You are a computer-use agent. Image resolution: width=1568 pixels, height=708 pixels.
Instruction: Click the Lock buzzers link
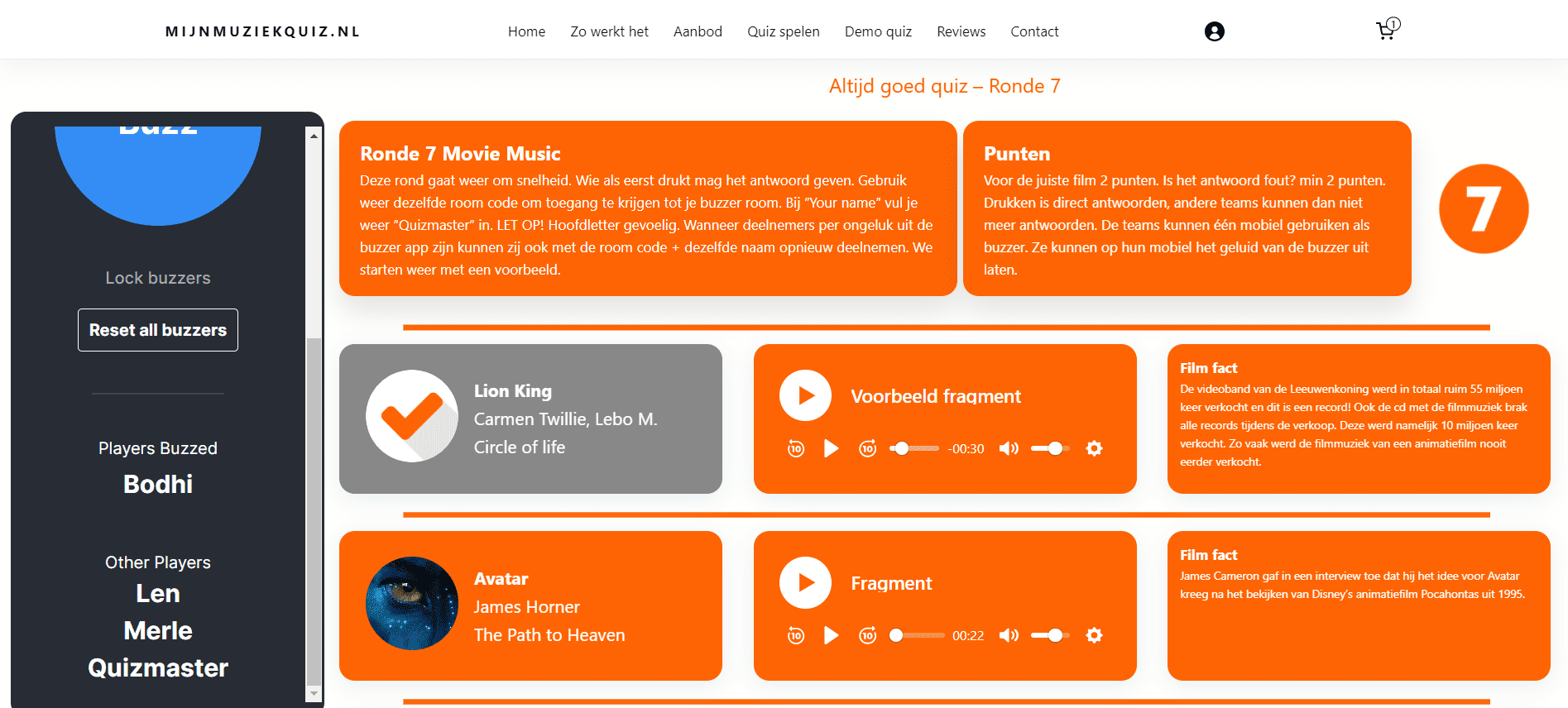(158, 278)
